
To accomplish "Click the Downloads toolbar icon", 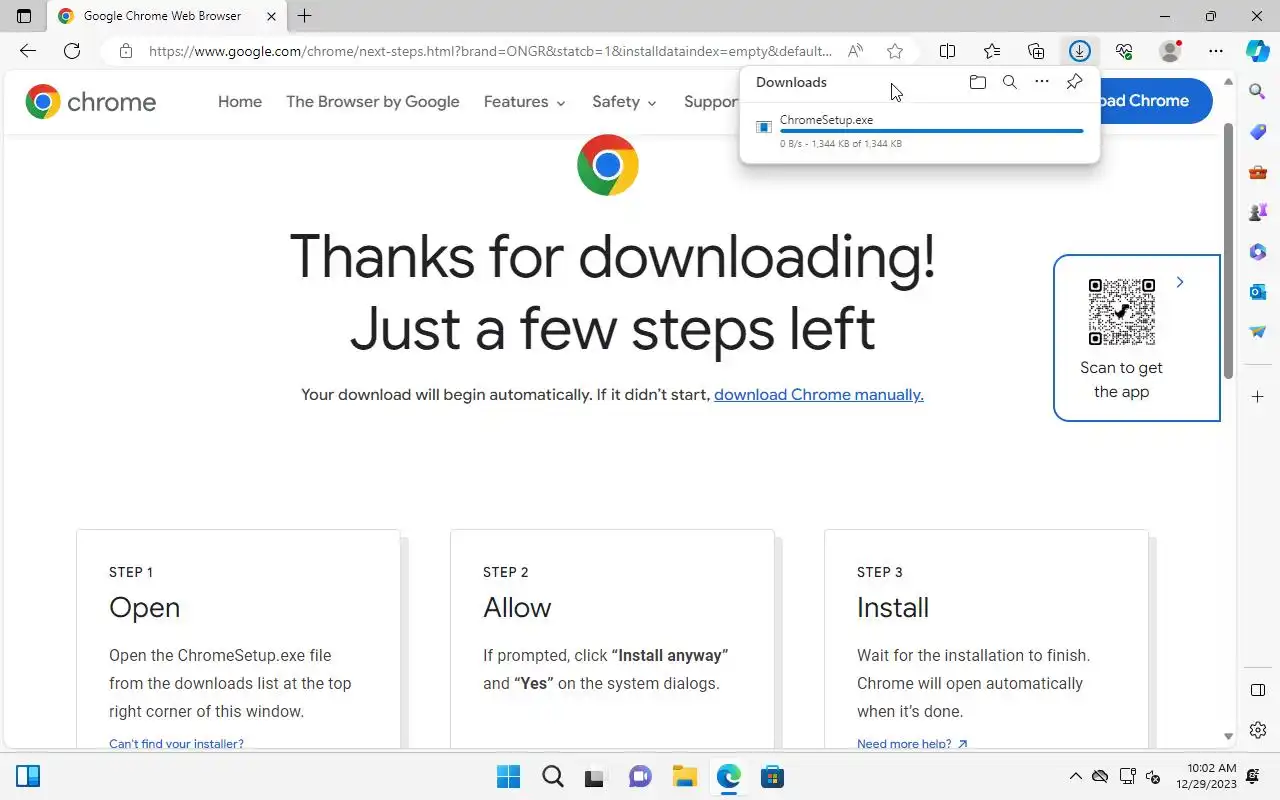I will 1079,51.
